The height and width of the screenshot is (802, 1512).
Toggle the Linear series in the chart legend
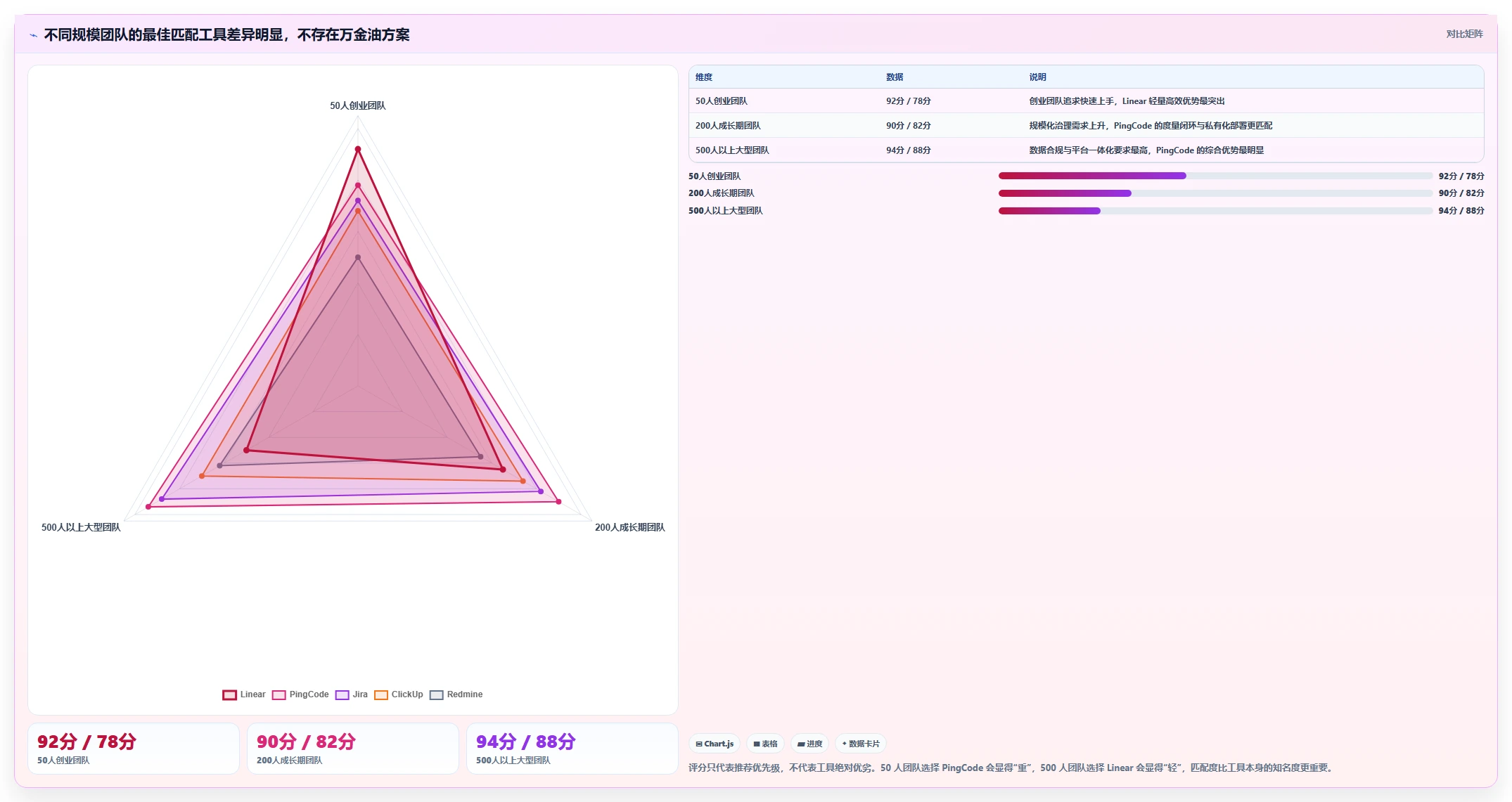click(x=244, y=694)
